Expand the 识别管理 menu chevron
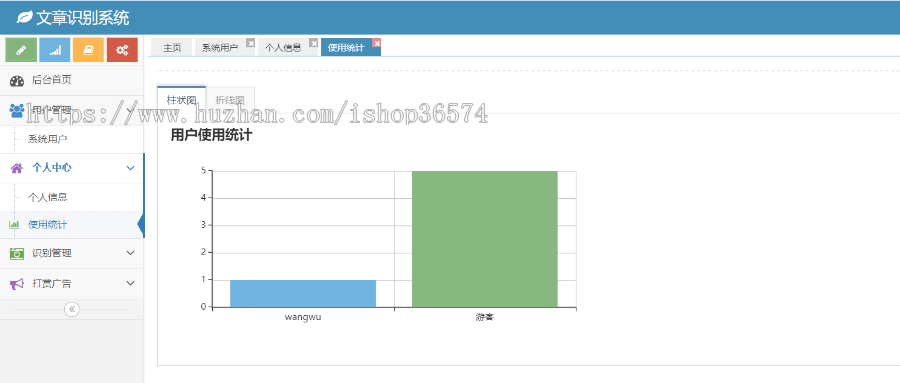The image size is (900, 383). click(x=130, y=253)
